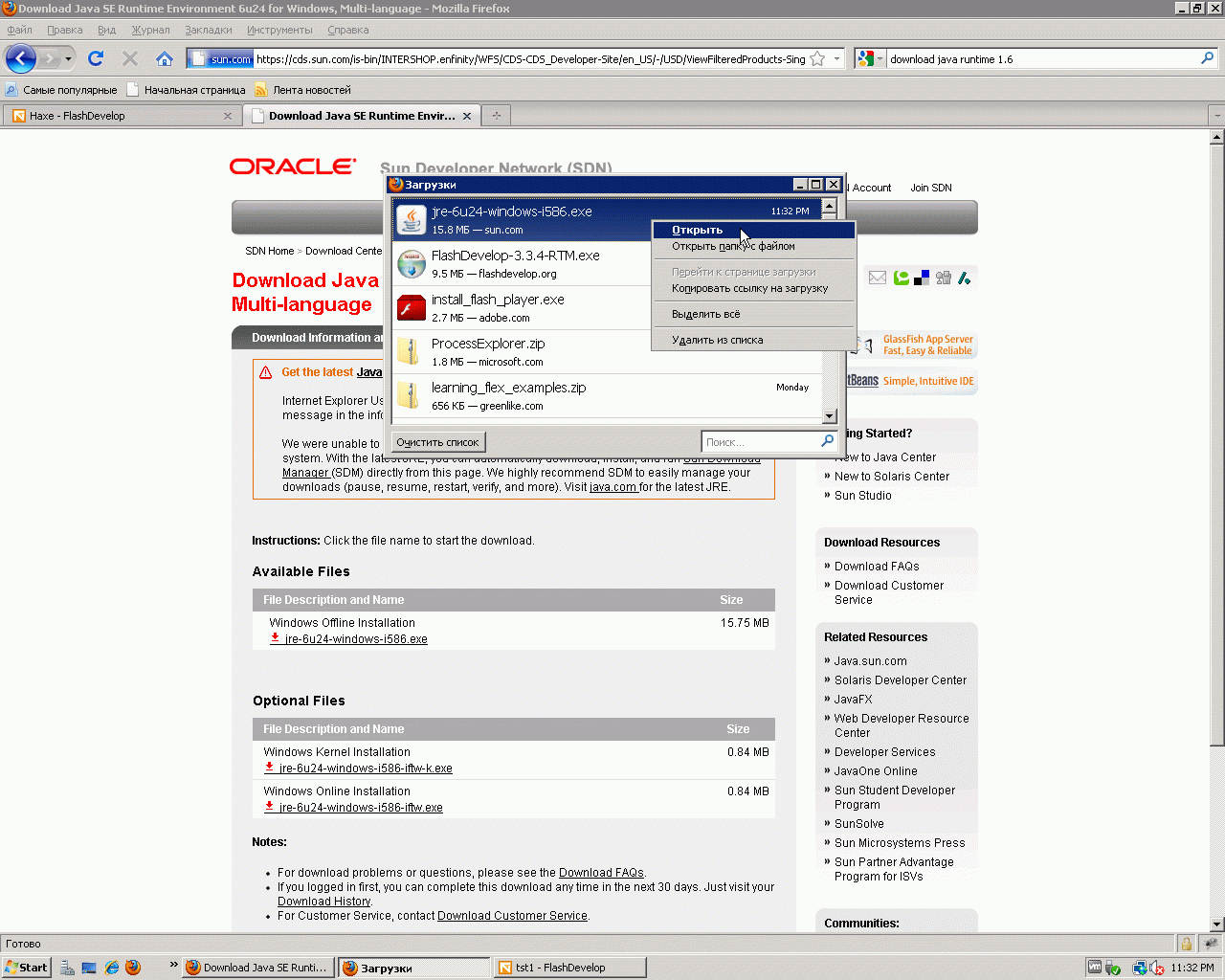Image resolution: width=1225 pixels, height=980 pixels.
Task: Open the Лента новостей feed bookmark
Action: coord(302,90)
